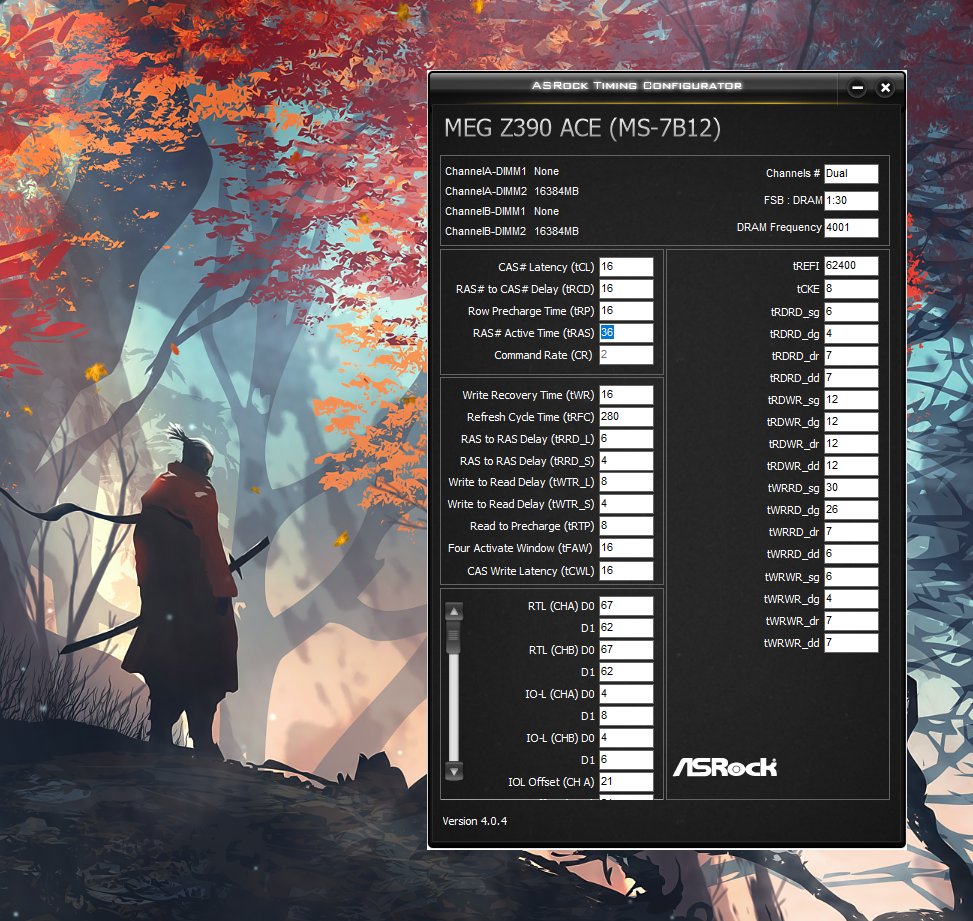
Task: Click the ChannelB-DIMM2 16384MB entry
Action: [512, 231]
